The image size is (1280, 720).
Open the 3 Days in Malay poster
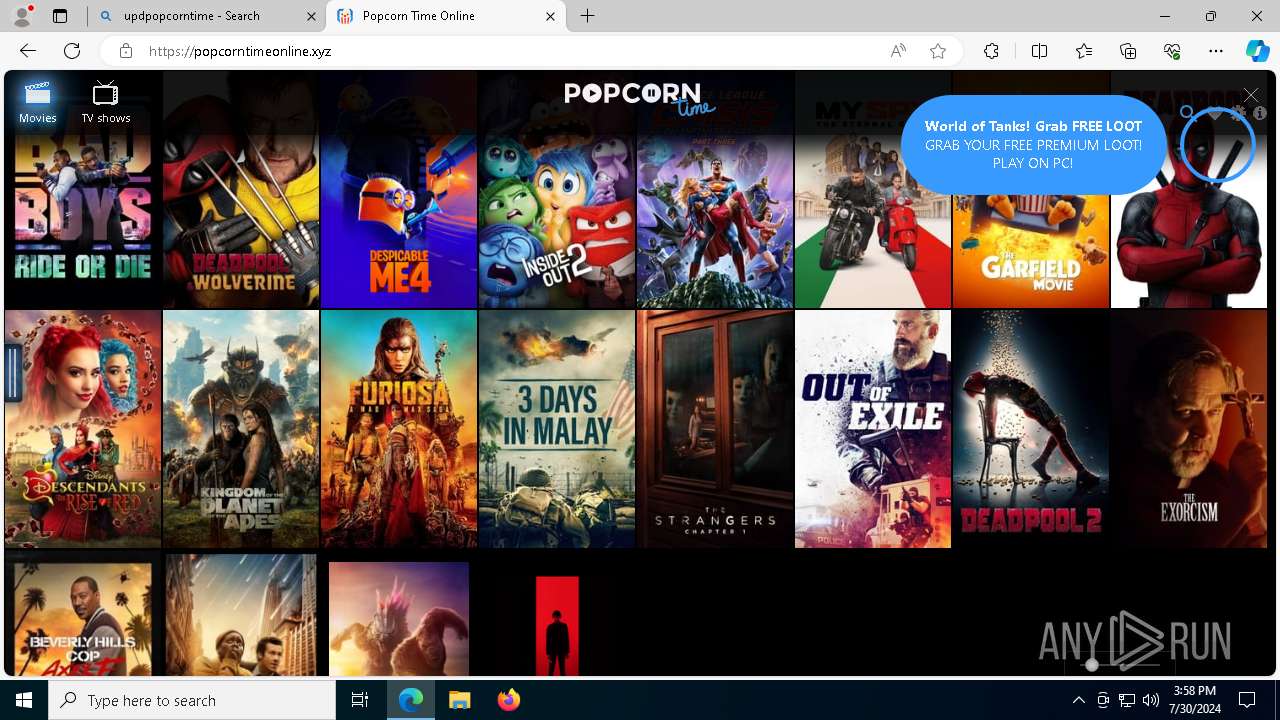click(x=557, y=429)
